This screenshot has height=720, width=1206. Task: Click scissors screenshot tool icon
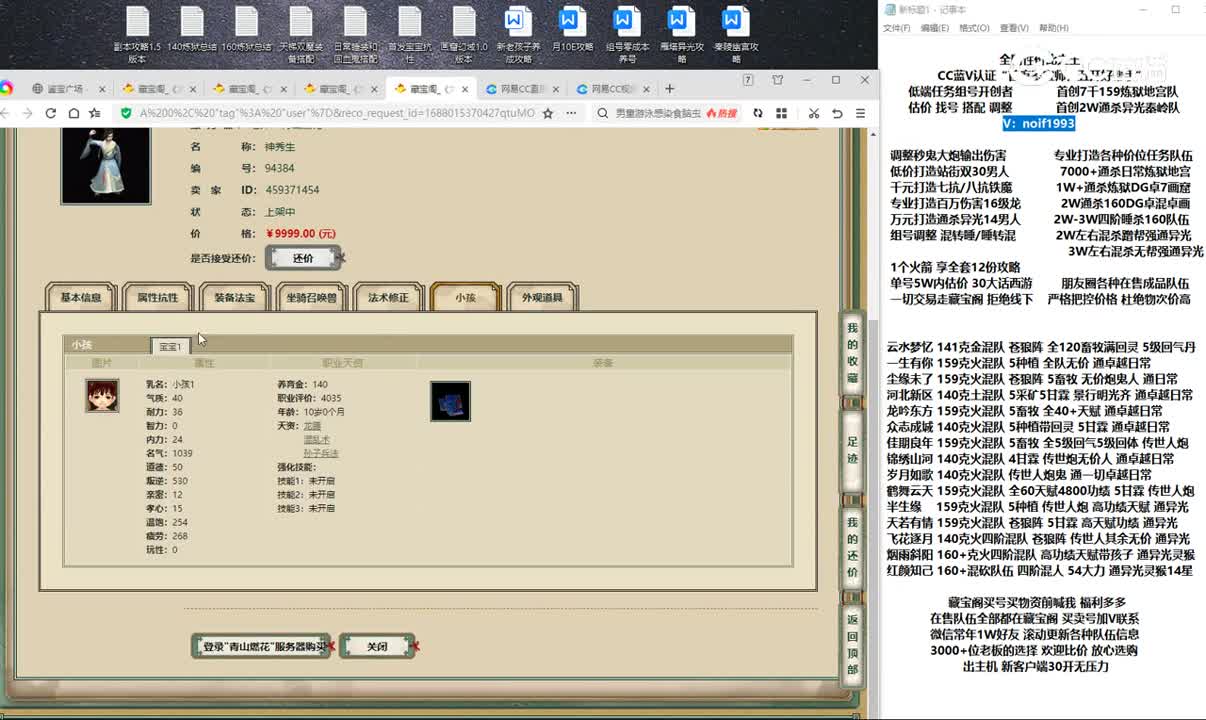pos(814,113)
